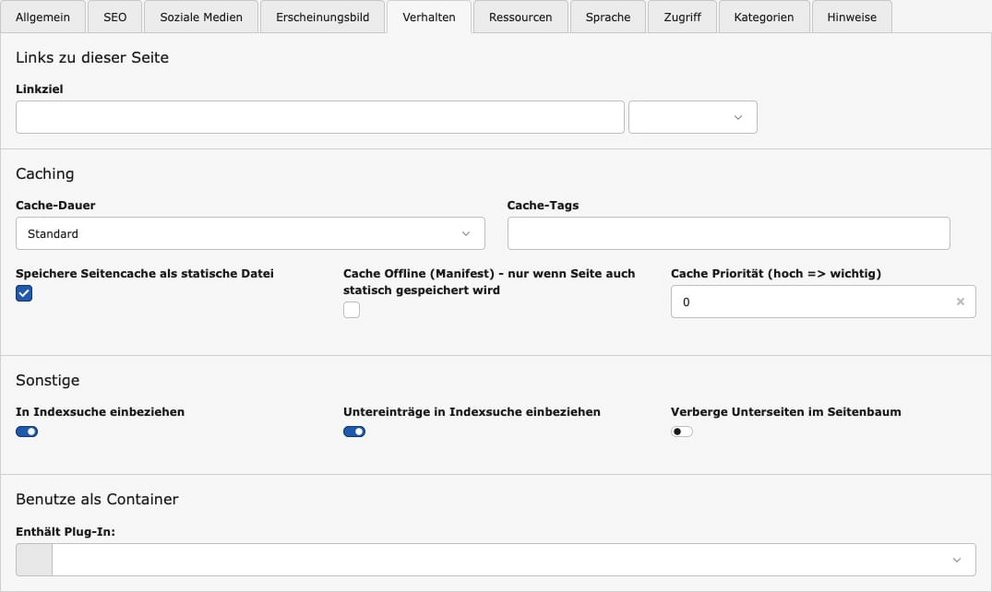Uncheck Speichere Seitencache als statische Datei
992x592 pixels.
(x=24, y=293)
